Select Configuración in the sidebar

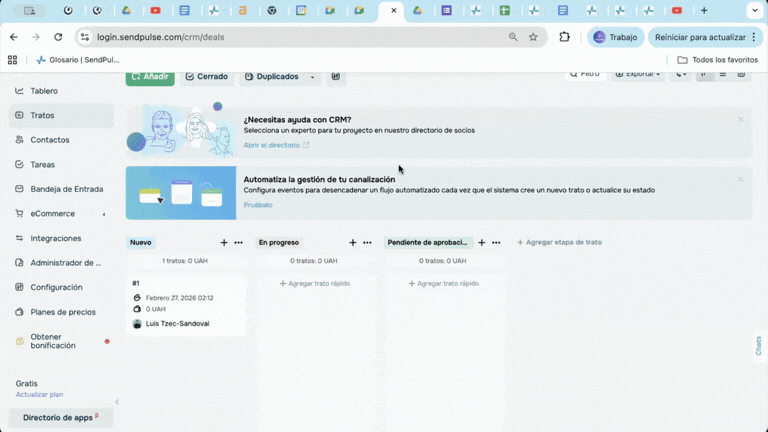(56, 287)
